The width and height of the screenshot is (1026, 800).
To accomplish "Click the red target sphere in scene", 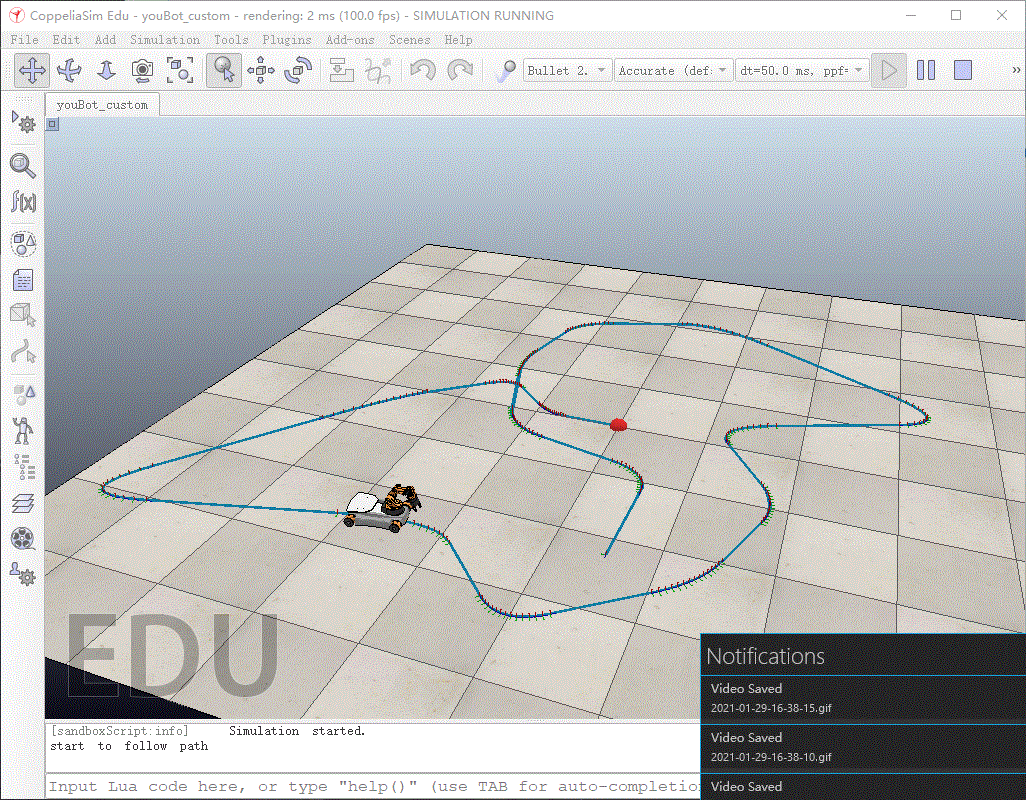I will [x=618, y=425].
